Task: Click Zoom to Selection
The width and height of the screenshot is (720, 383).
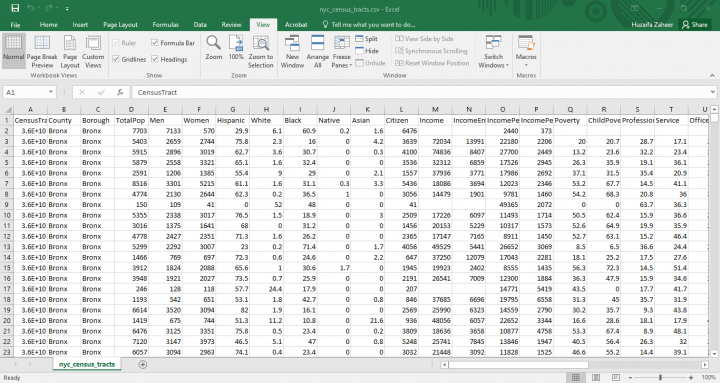Action: click(x=261, y=51)
